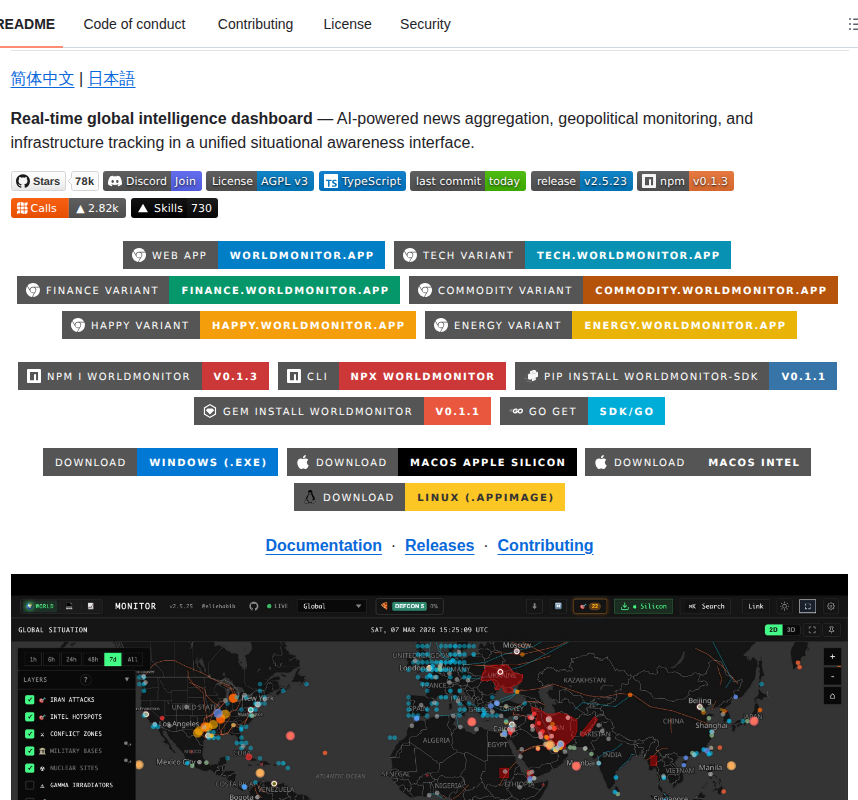Zoom in with the map plus button
Screen dimensions: 858x800
[832, 657]
